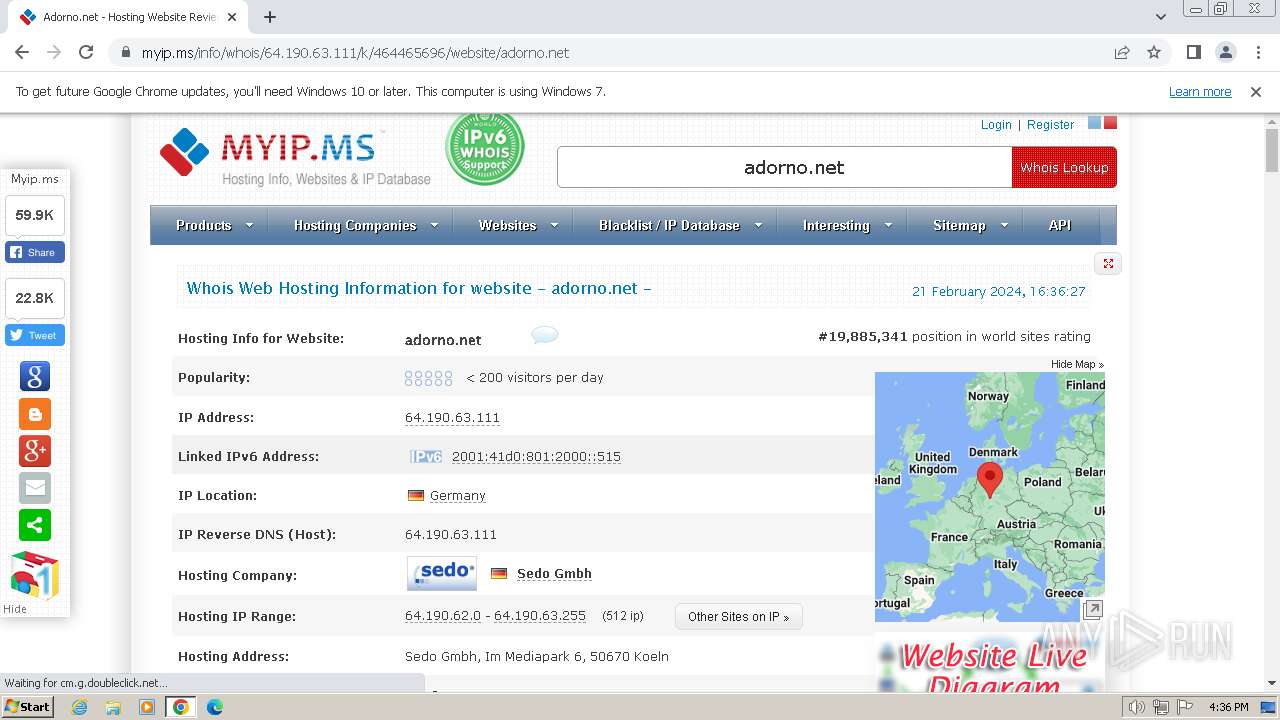Image resolution: width=1280 pixels, height=720 pixels.
Task: Hide the social share sidebar
Action: click(16, 609)
